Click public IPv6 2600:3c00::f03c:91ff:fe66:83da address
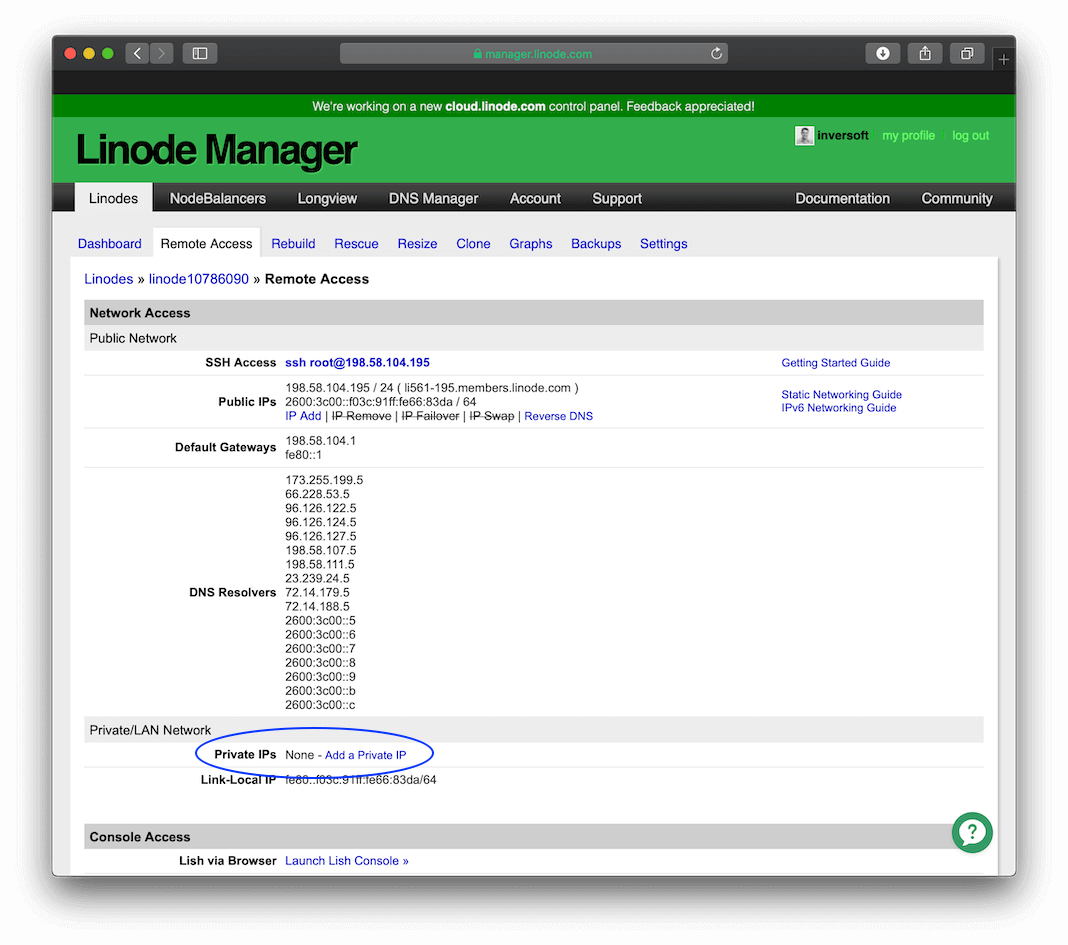The height and width of the screenshot is (945, 1068). point(369,401)
